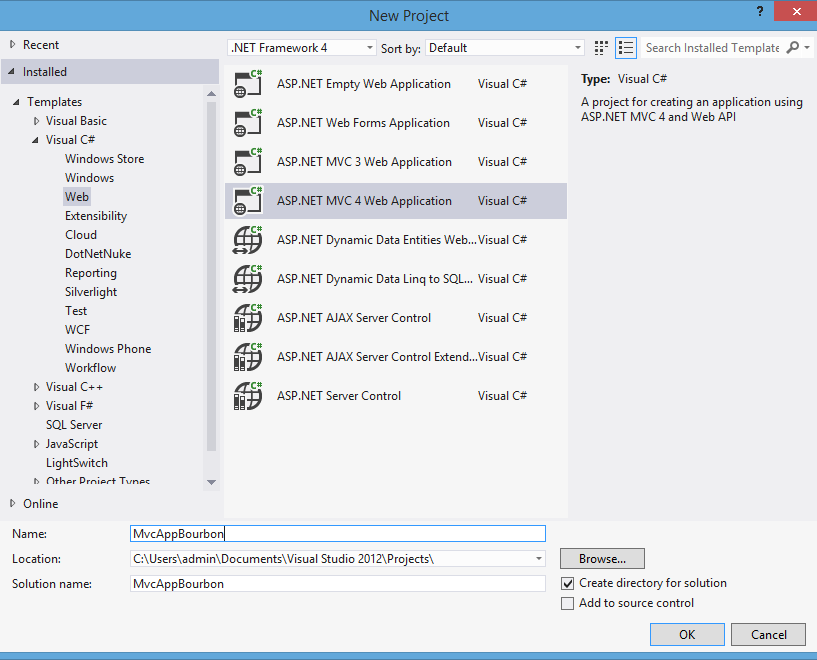Expand the Recent section

click(13, 45)
